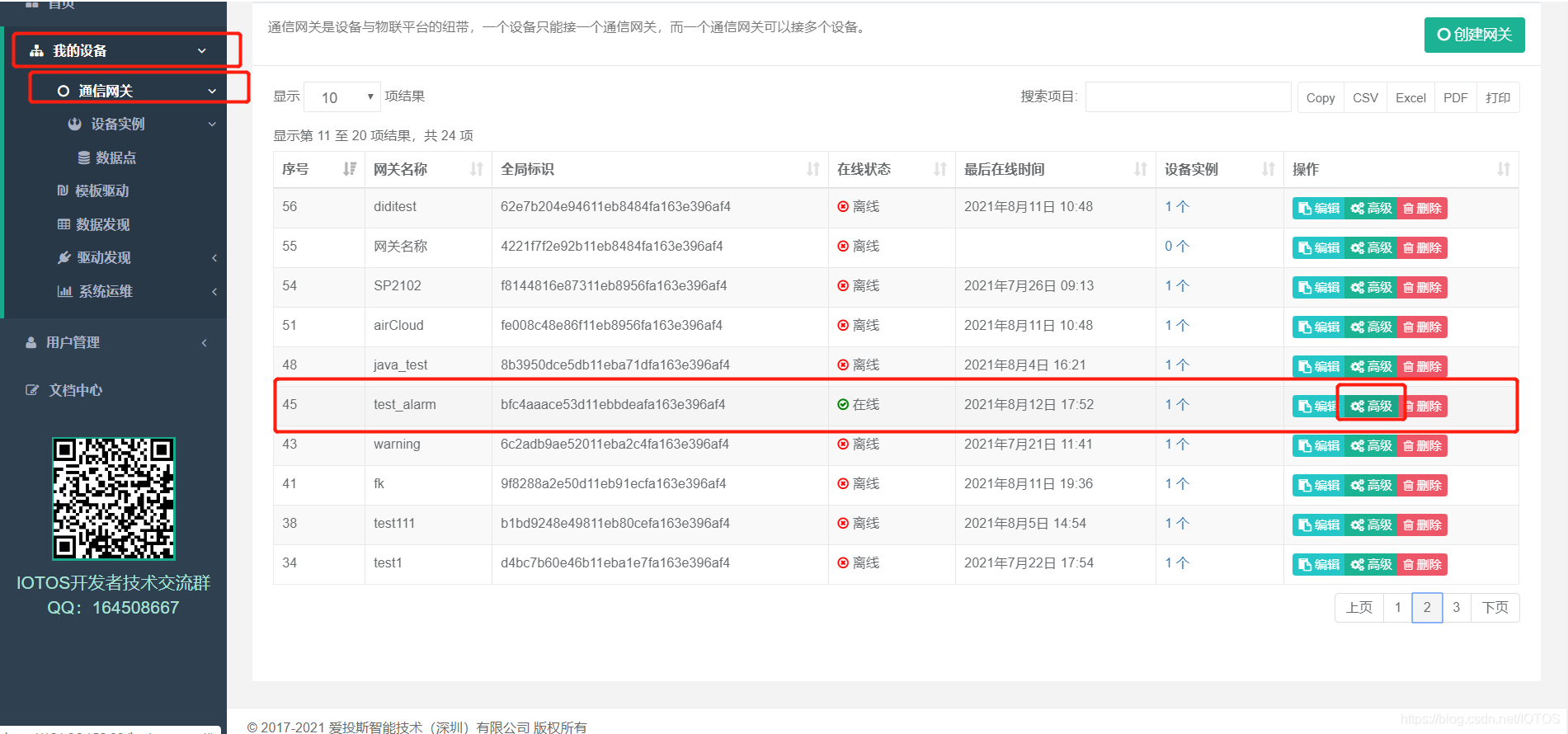The image size is (1568, 734).
Task: Expand 用户管理 sidebar chevron
Action: click(205, 342)
